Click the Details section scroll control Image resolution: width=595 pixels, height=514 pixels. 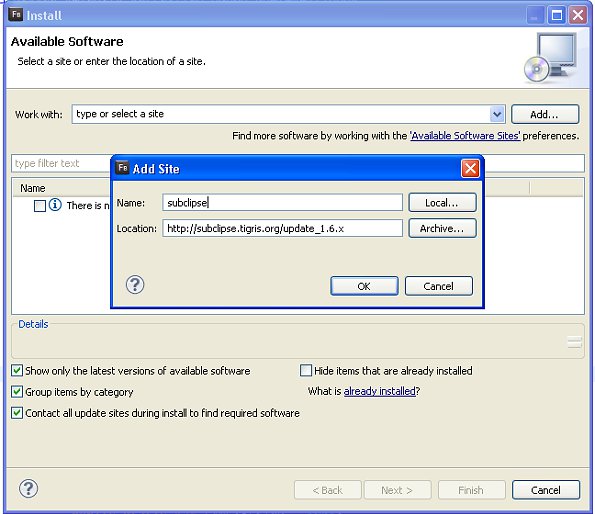pyautogui.click(x=575, y=342)
